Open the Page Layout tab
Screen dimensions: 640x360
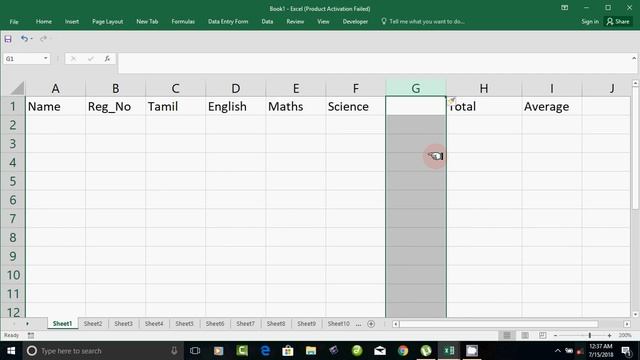pyautogui.click(x=107, y=22)
